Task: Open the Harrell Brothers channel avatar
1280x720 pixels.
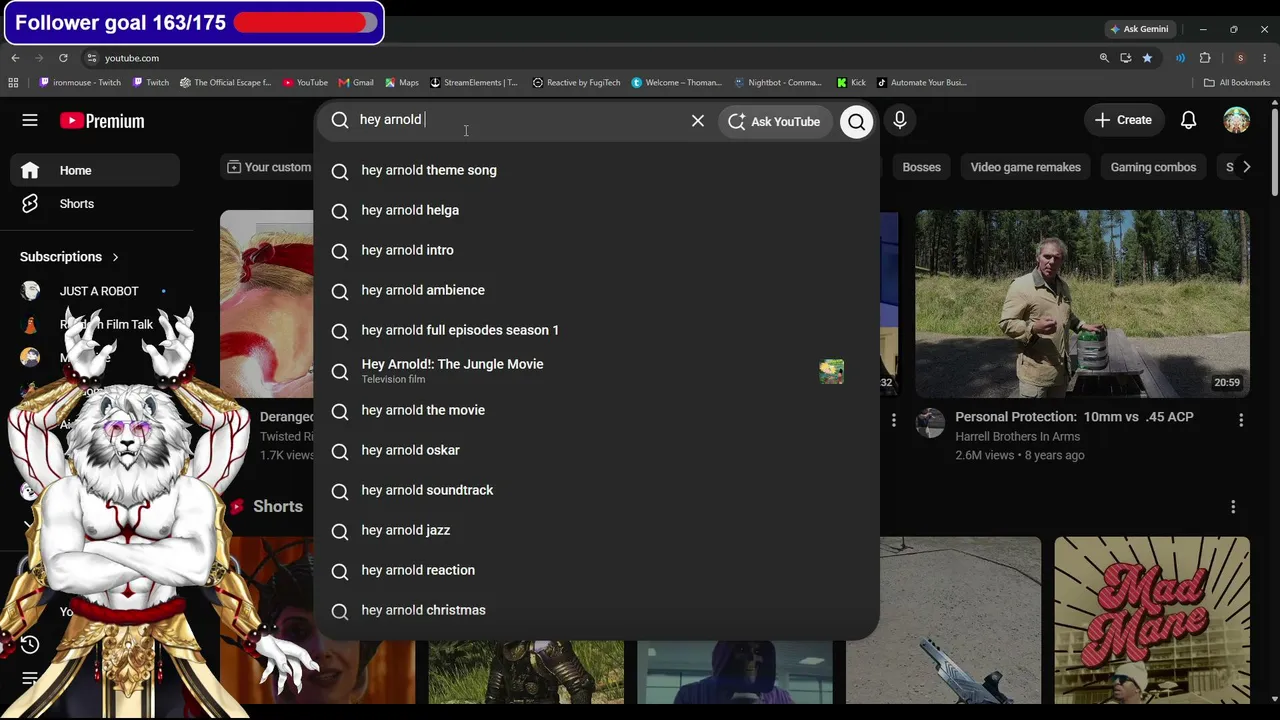Action: pyautogui.click(x=930, y=423)
